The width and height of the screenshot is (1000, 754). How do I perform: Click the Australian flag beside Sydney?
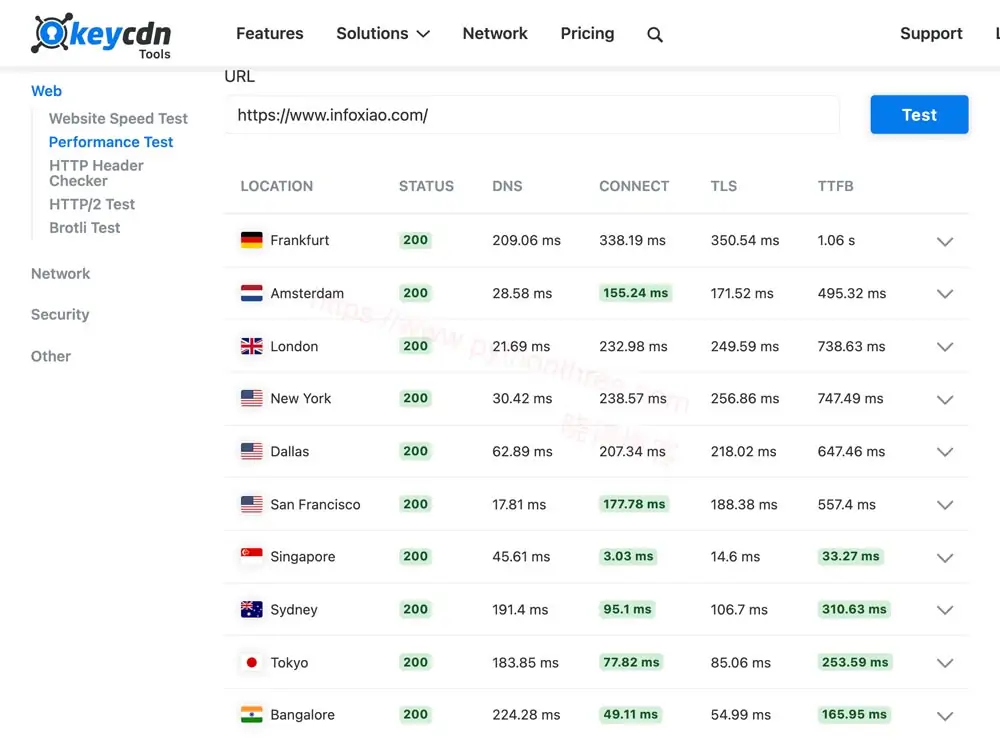[252, 609]
